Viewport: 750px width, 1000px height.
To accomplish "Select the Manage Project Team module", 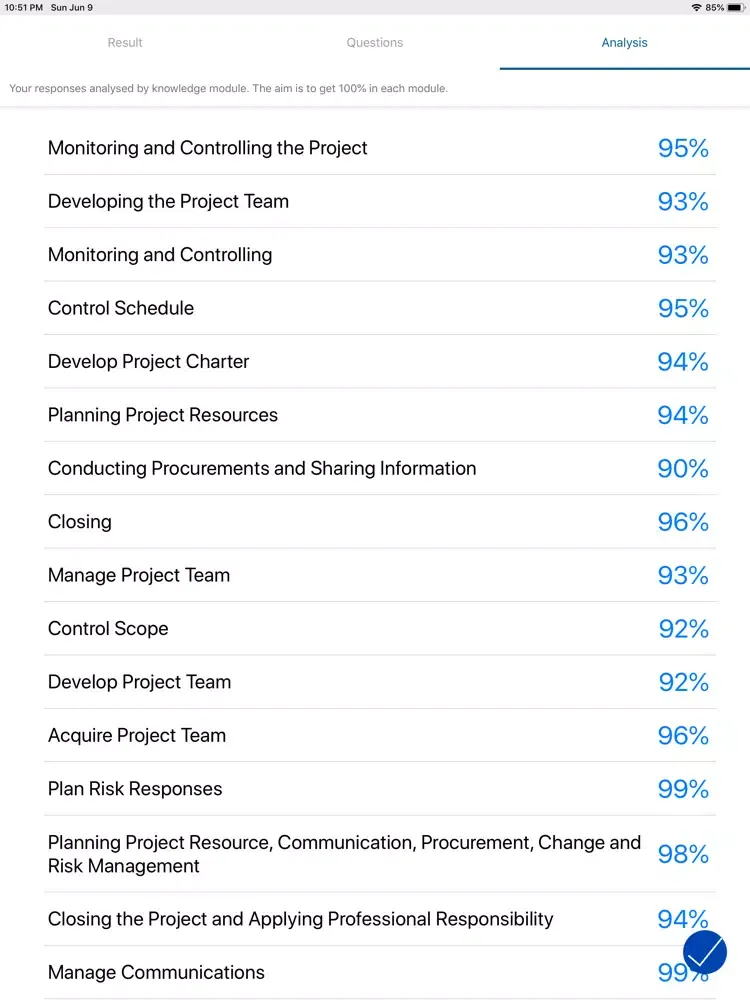I will click(139, 575).
